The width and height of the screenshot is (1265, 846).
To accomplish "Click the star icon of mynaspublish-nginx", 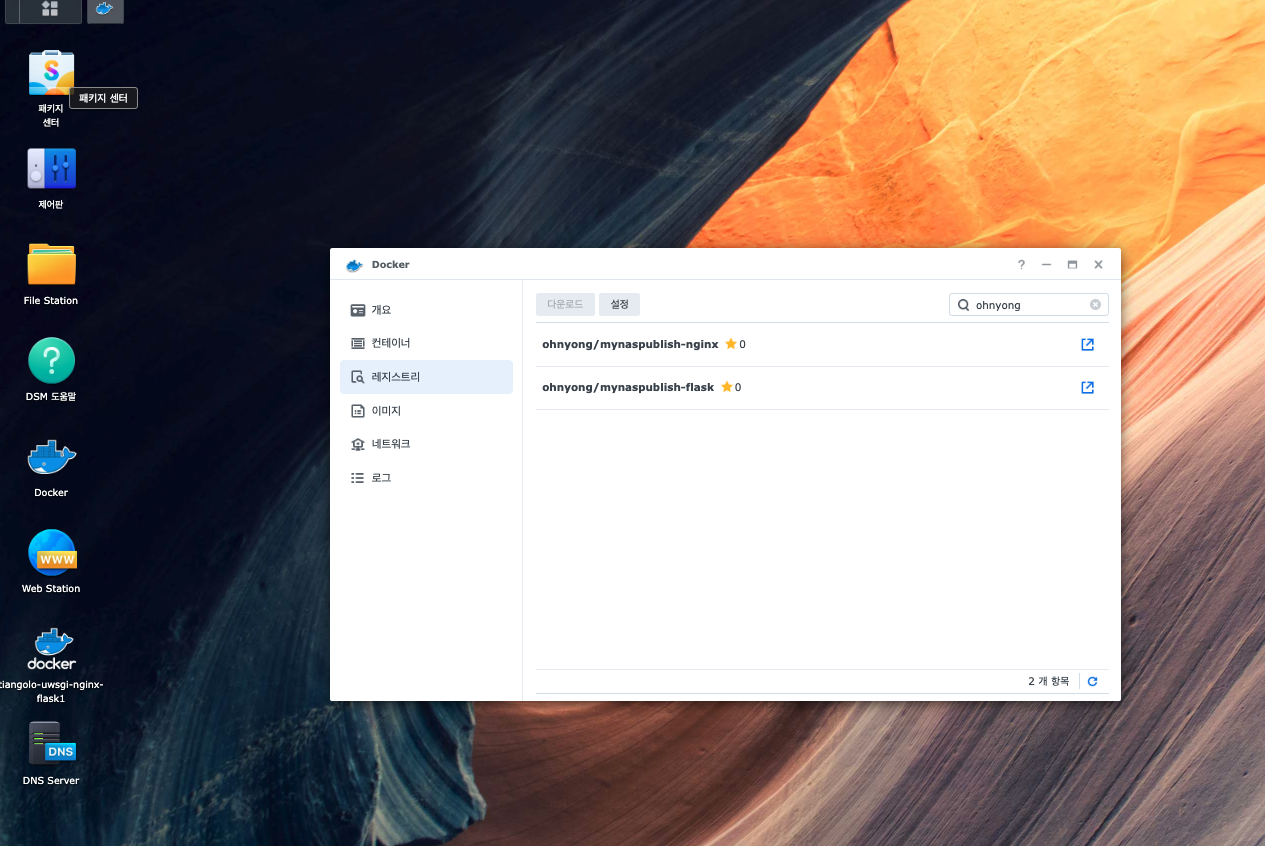I will [x=731, y=343].
